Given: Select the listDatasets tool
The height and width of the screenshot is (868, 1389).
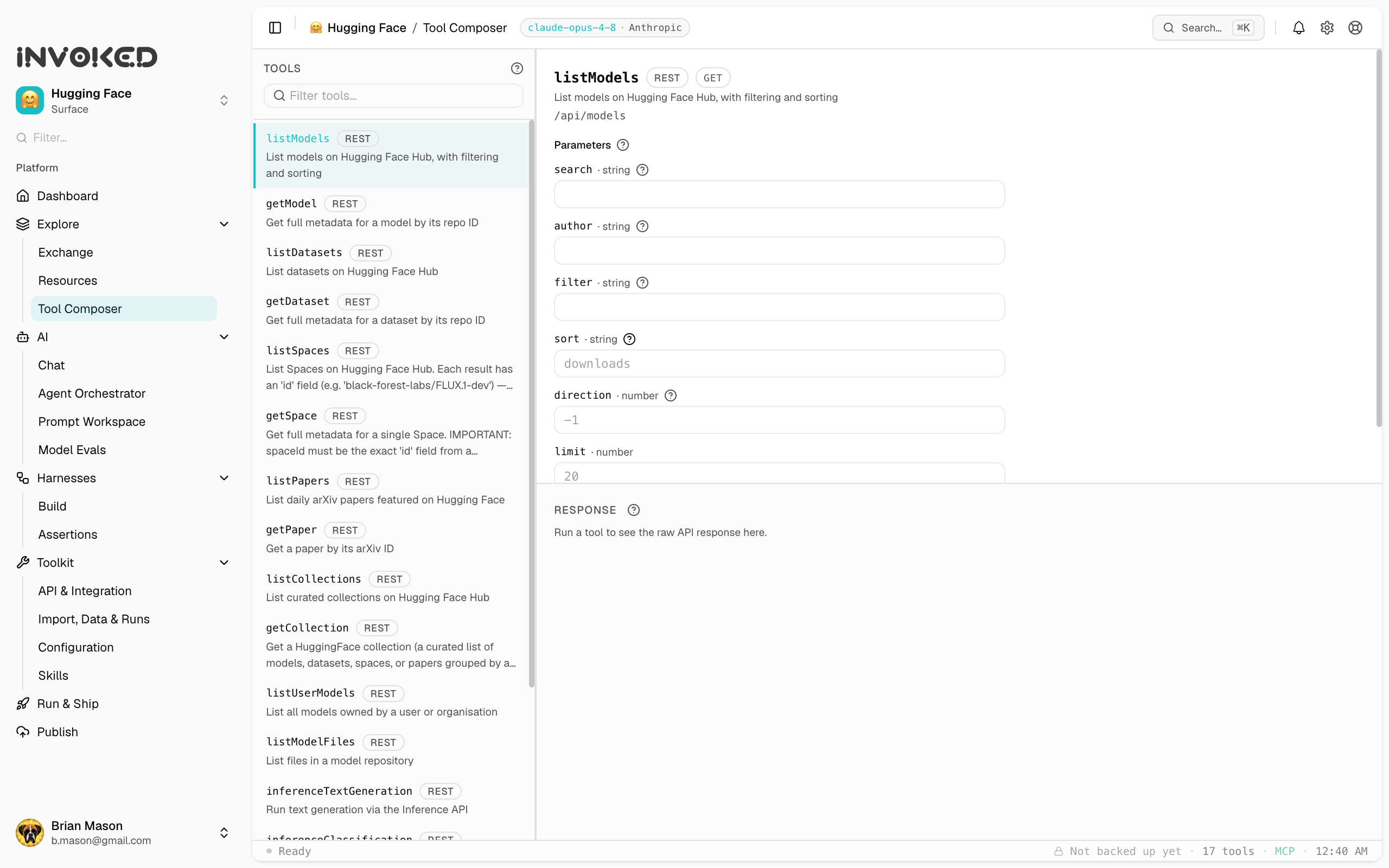Looking at the screenshot, I should pos(391,262).
